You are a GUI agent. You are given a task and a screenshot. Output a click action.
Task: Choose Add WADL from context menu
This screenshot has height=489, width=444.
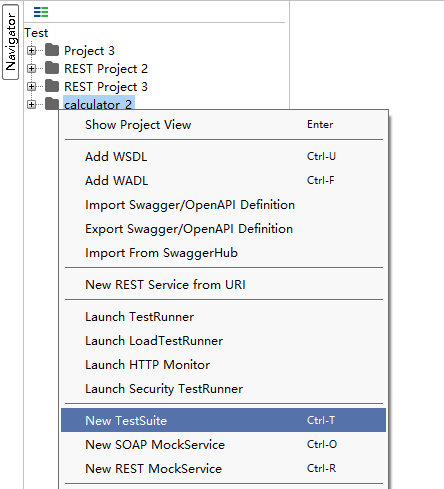click(223, 181)
